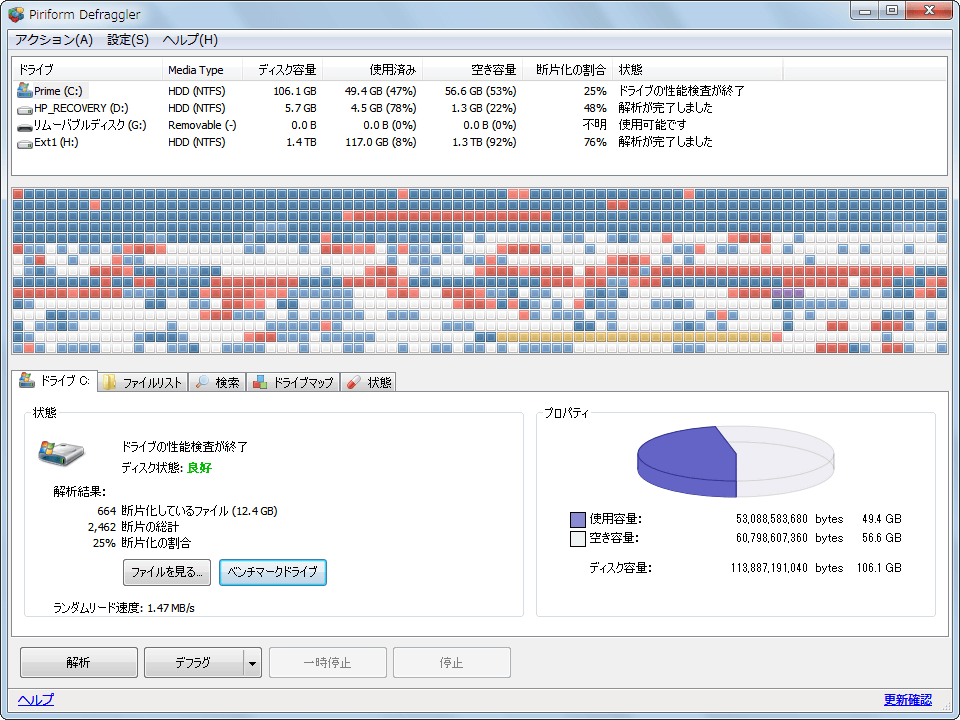This screenshot has width=960, height=720.
Task: Click the ドライブ C: tab icon
Action: click(27, 380)
